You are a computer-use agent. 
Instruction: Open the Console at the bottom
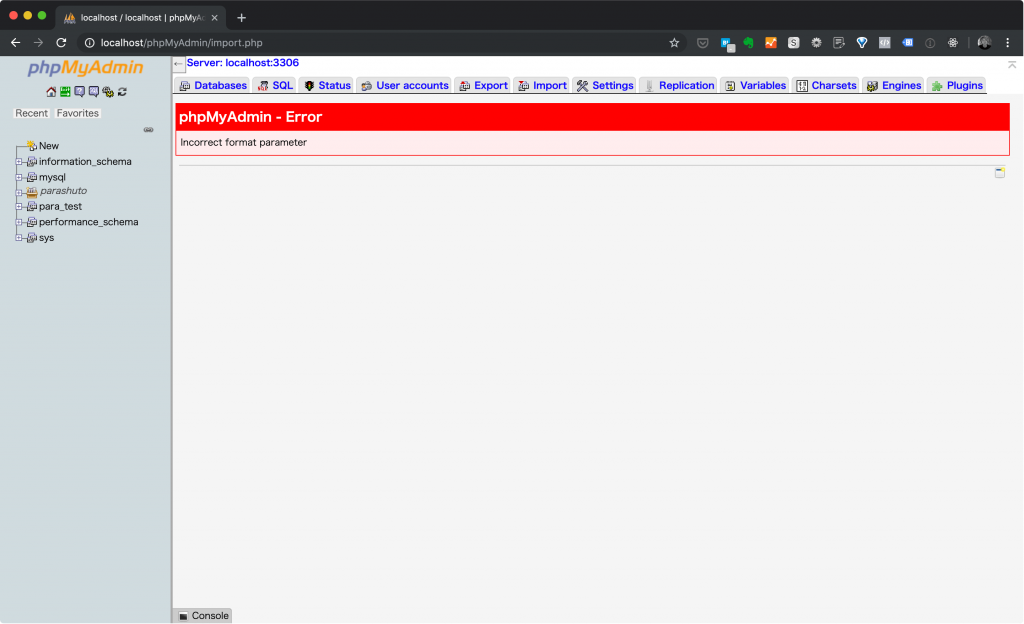tap(201, 615)
